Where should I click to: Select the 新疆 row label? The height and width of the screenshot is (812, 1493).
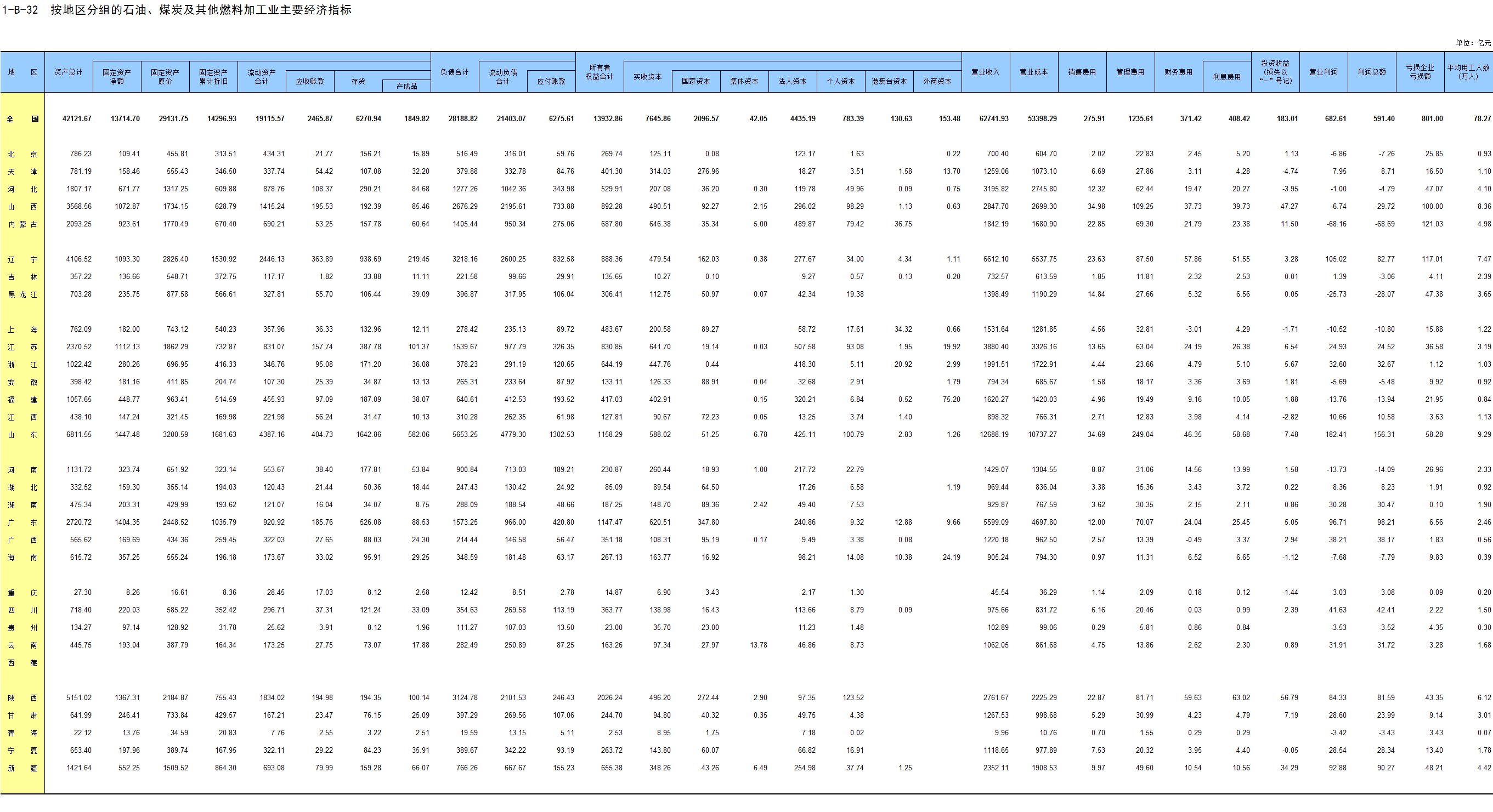pyautogui.click(x=22, y=768)
